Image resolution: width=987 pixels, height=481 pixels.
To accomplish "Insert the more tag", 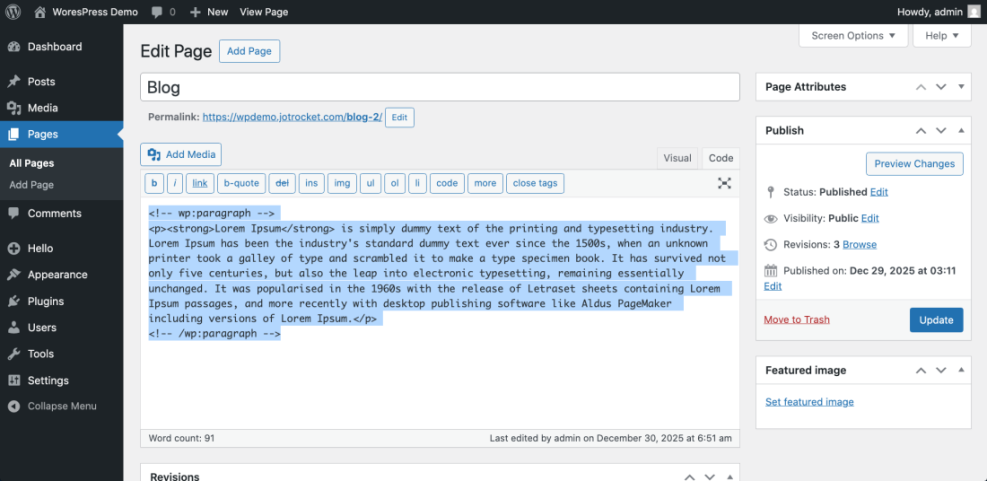I will [485, 183].
